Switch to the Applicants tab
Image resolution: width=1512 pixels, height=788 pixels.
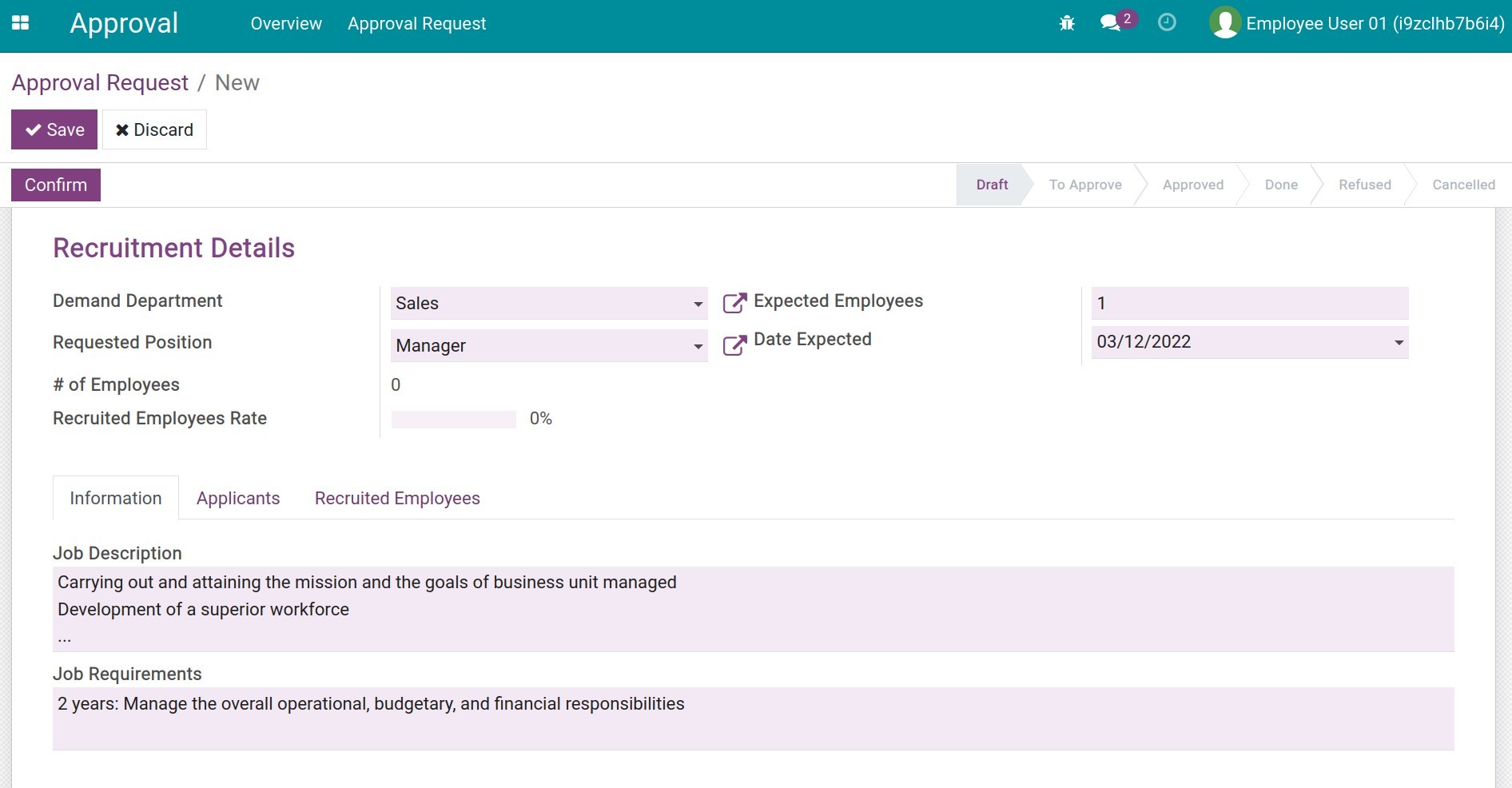click(x=237, y=498)
